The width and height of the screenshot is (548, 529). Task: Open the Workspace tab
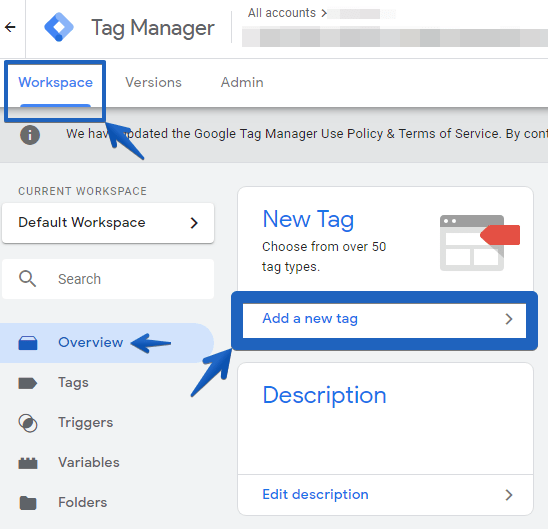pyautogui.click(x=56, y=83)
